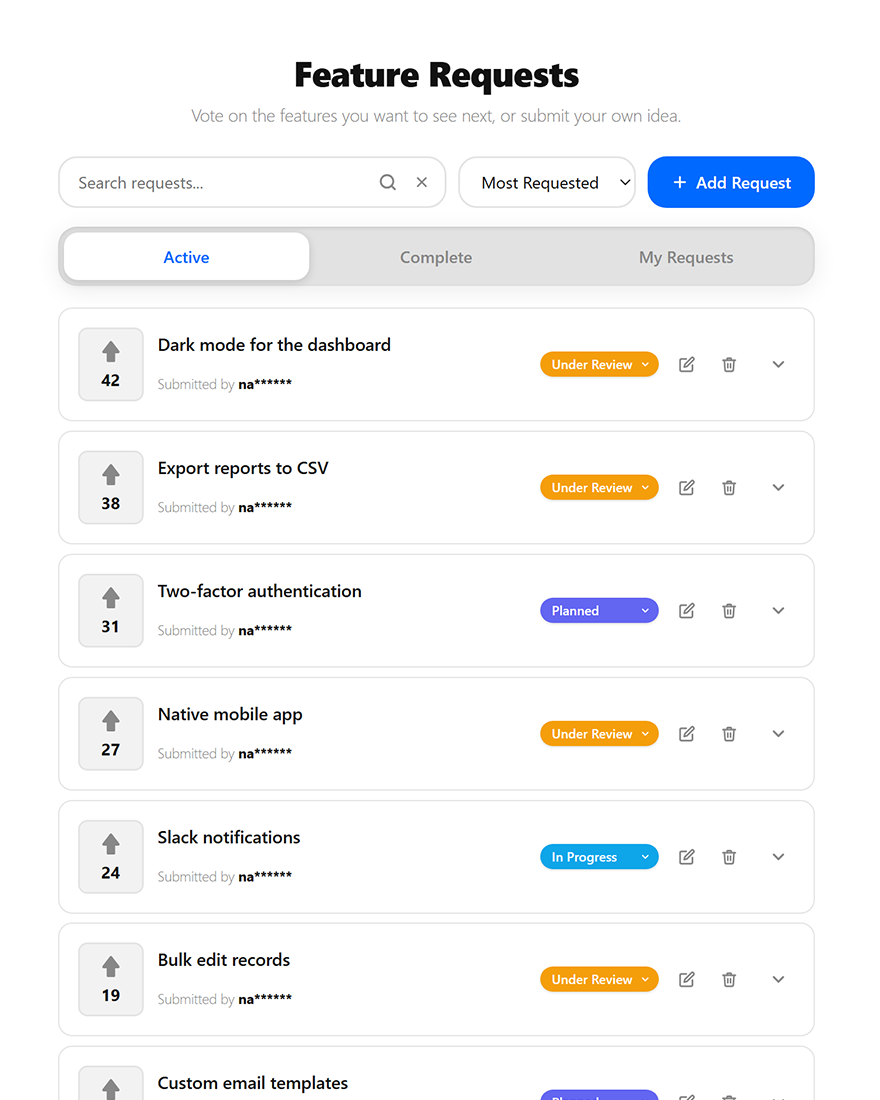The width and height of the screenshot is (880, 1100).
Task: Click the Add Request button
Action: (x=731, y=182)
